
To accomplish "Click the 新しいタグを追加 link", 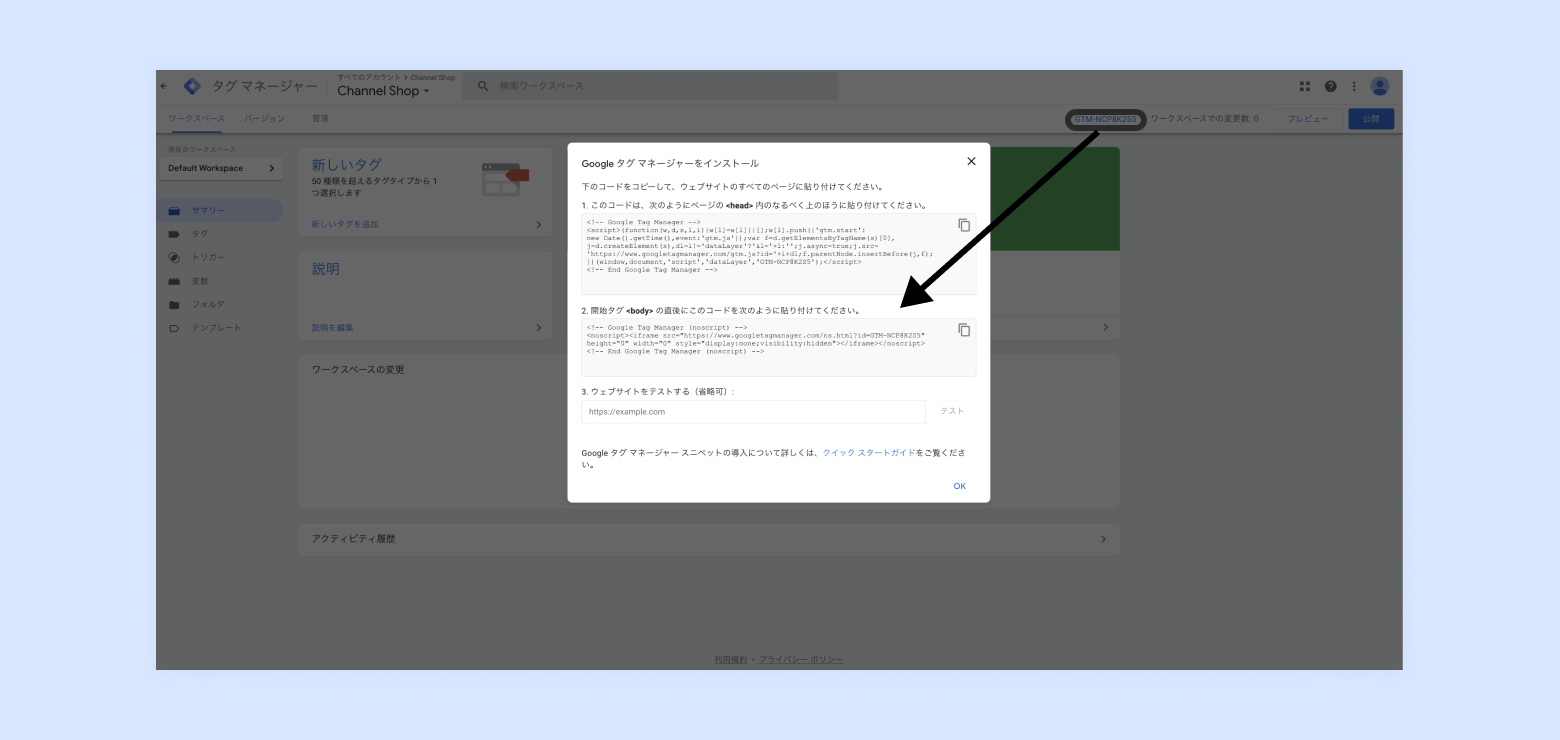I will [345, 225].
